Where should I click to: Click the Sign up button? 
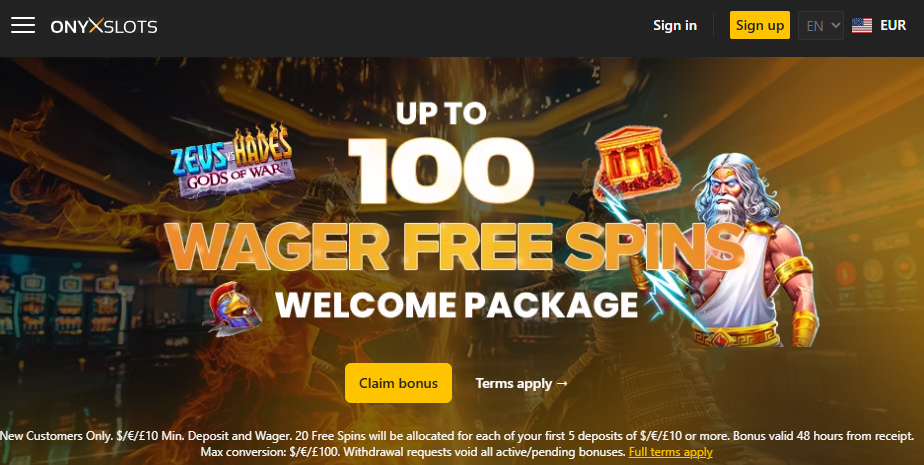point(760,25)
